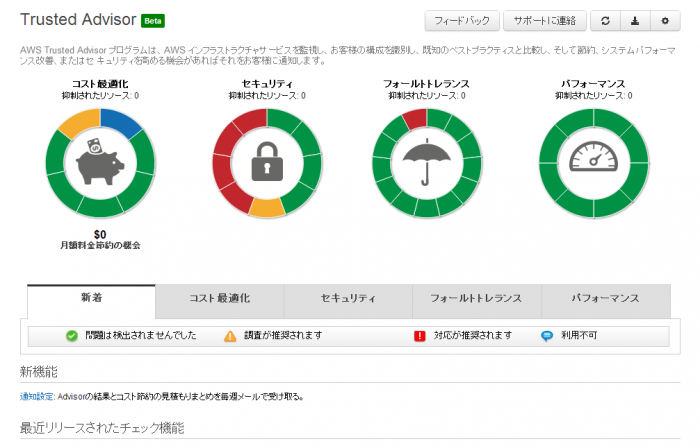The image size is (700, 446).
Task: Select the 新着 tab
Action: point(92,301)
